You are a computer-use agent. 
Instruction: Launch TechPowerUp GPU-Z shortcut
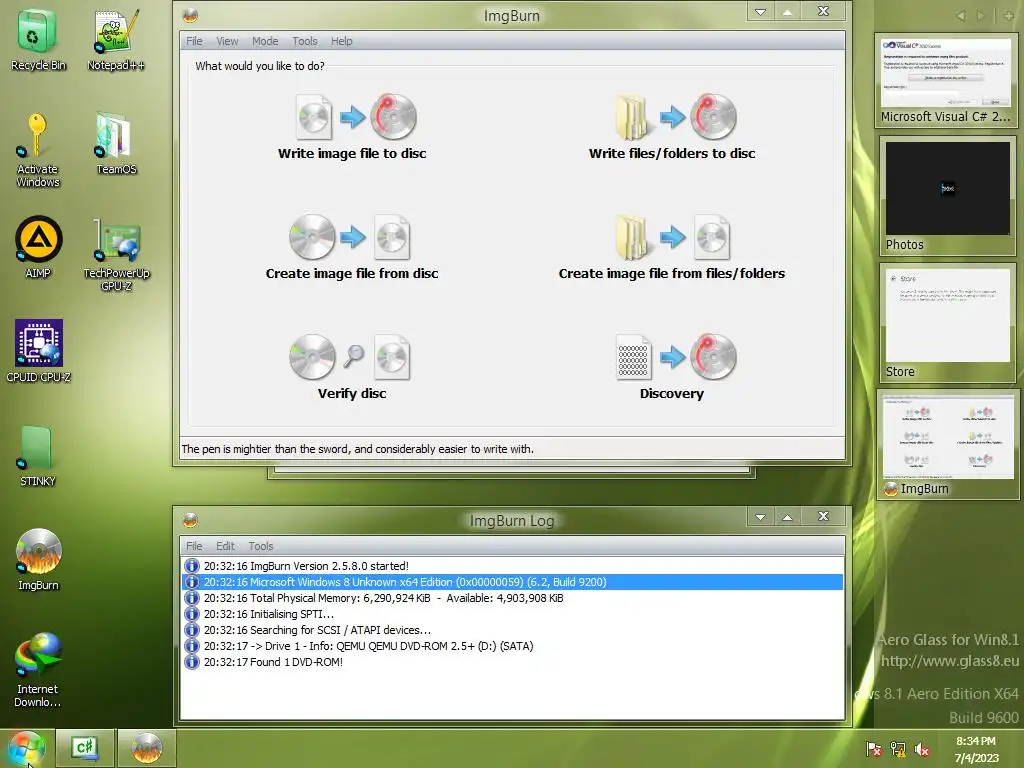(116, 255)
